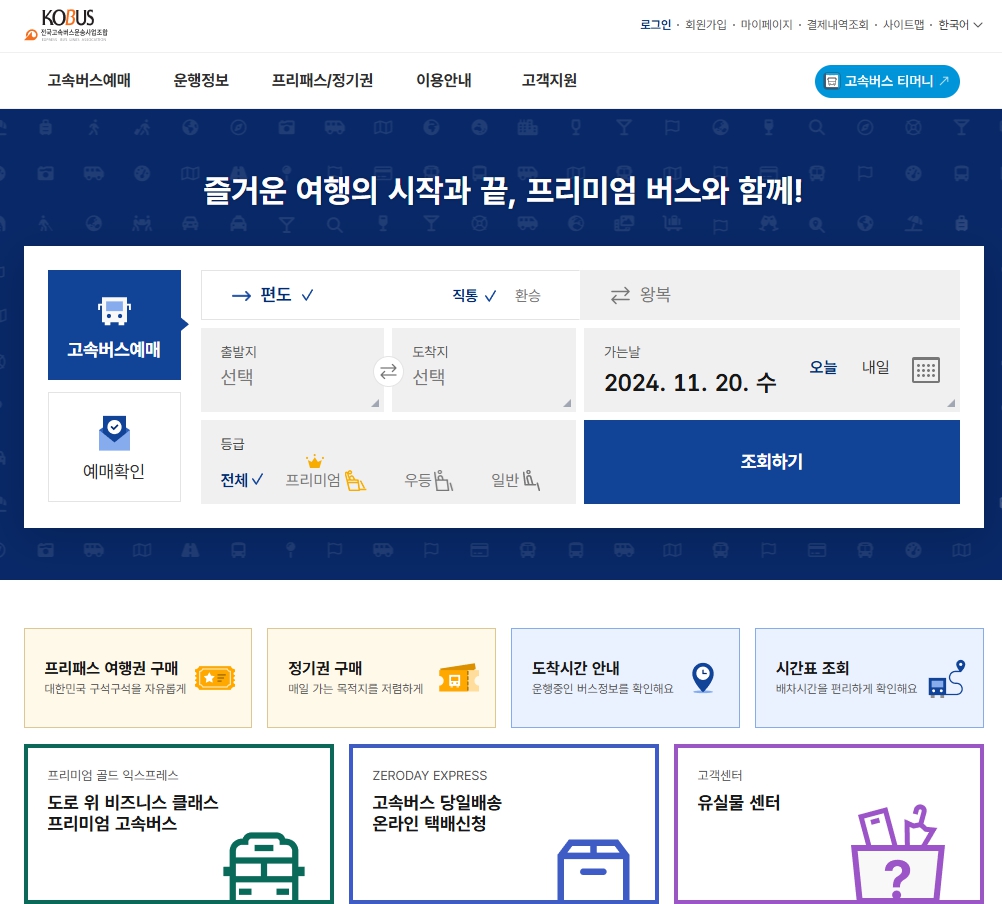Click the KOBUS logo

coord(66,22)
